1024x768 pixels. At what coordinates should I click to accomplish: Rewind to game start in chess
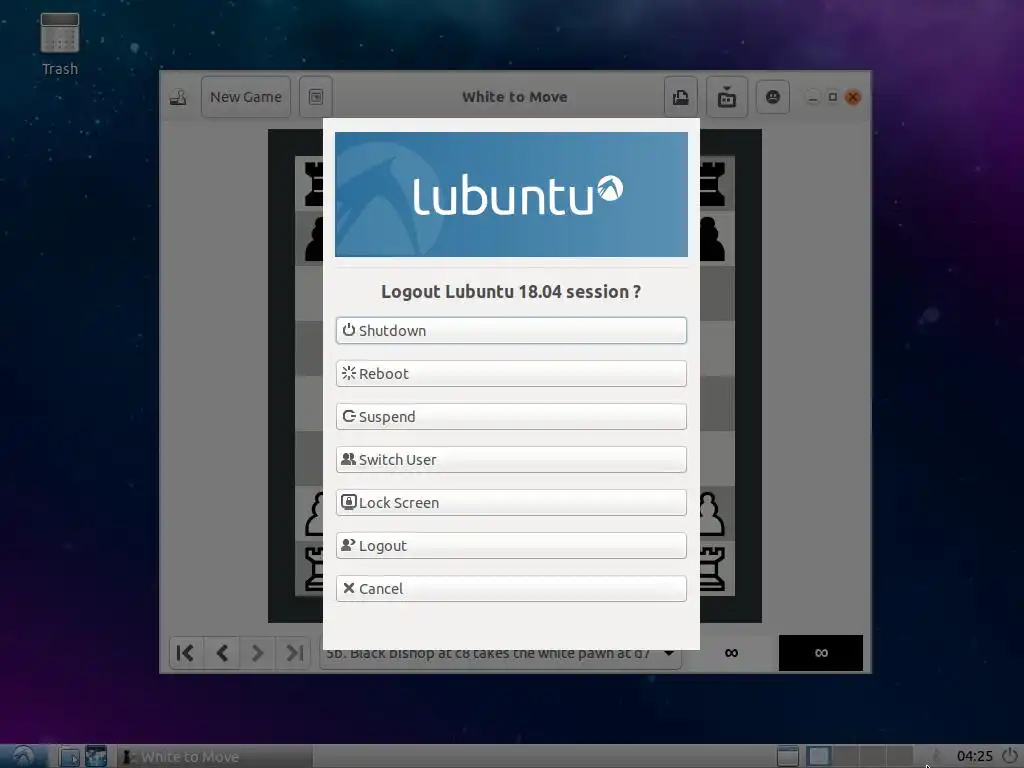tap(186, 652)
